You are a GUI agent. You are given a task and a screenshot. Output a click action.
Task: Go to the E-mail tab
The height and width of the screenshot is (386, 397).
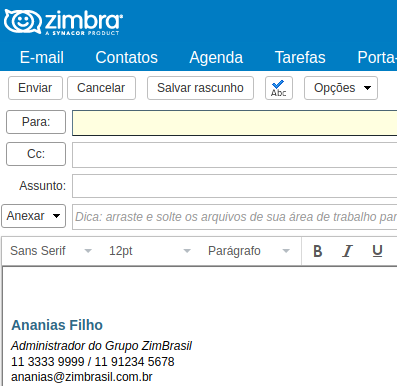(x=42, y=57)
